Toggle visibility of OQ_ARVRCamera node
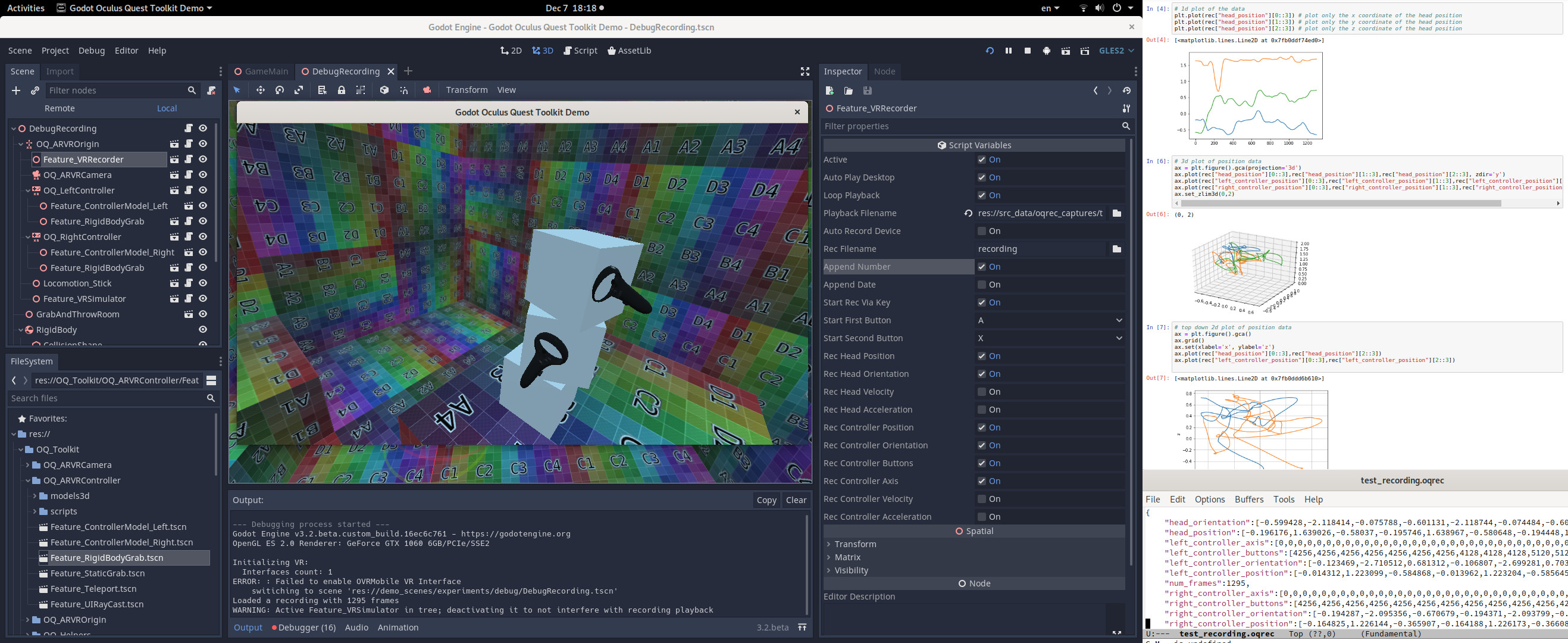 point(203,175)
